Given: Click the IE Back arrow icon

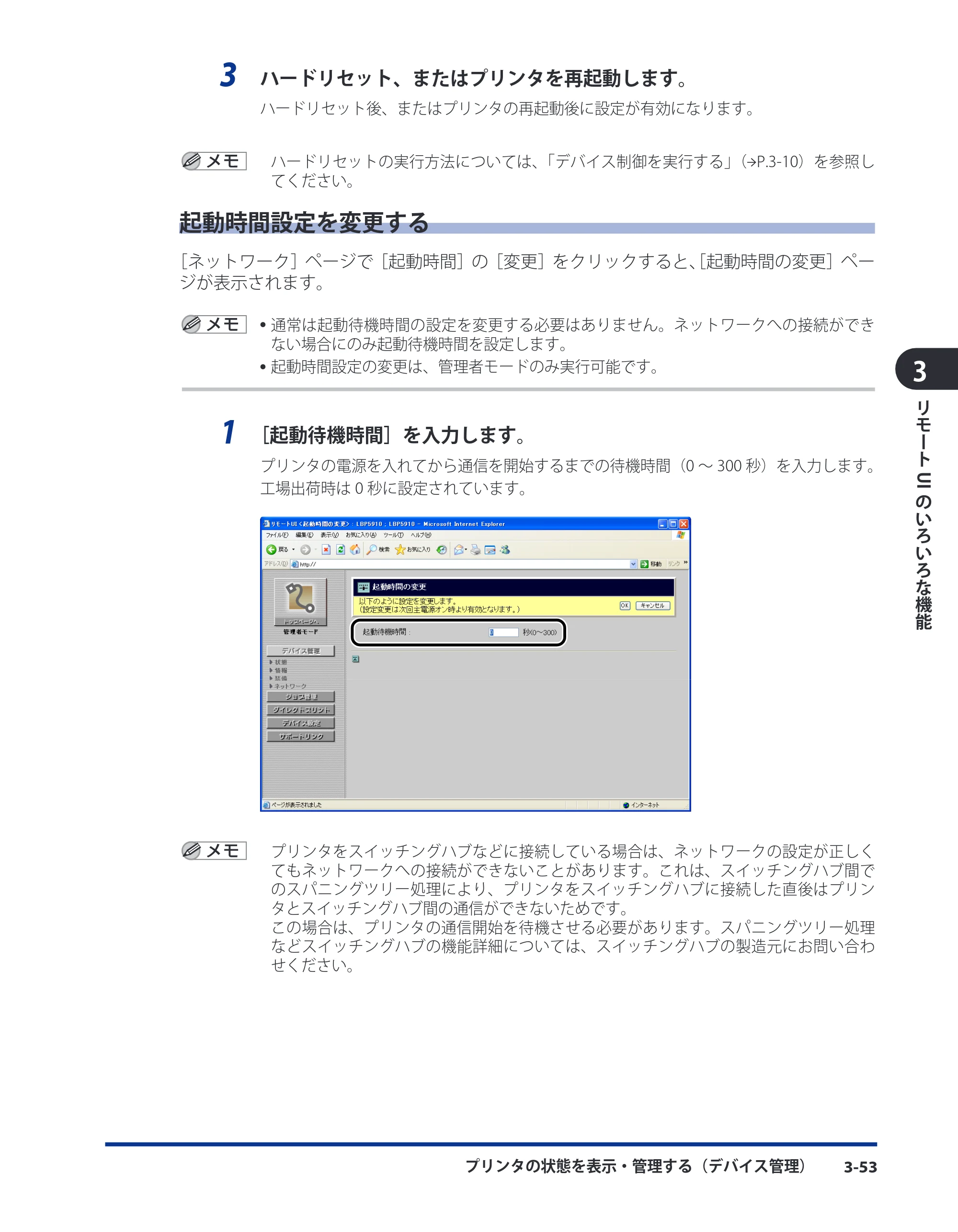Looking at the screenshot, I should (272, 549).
